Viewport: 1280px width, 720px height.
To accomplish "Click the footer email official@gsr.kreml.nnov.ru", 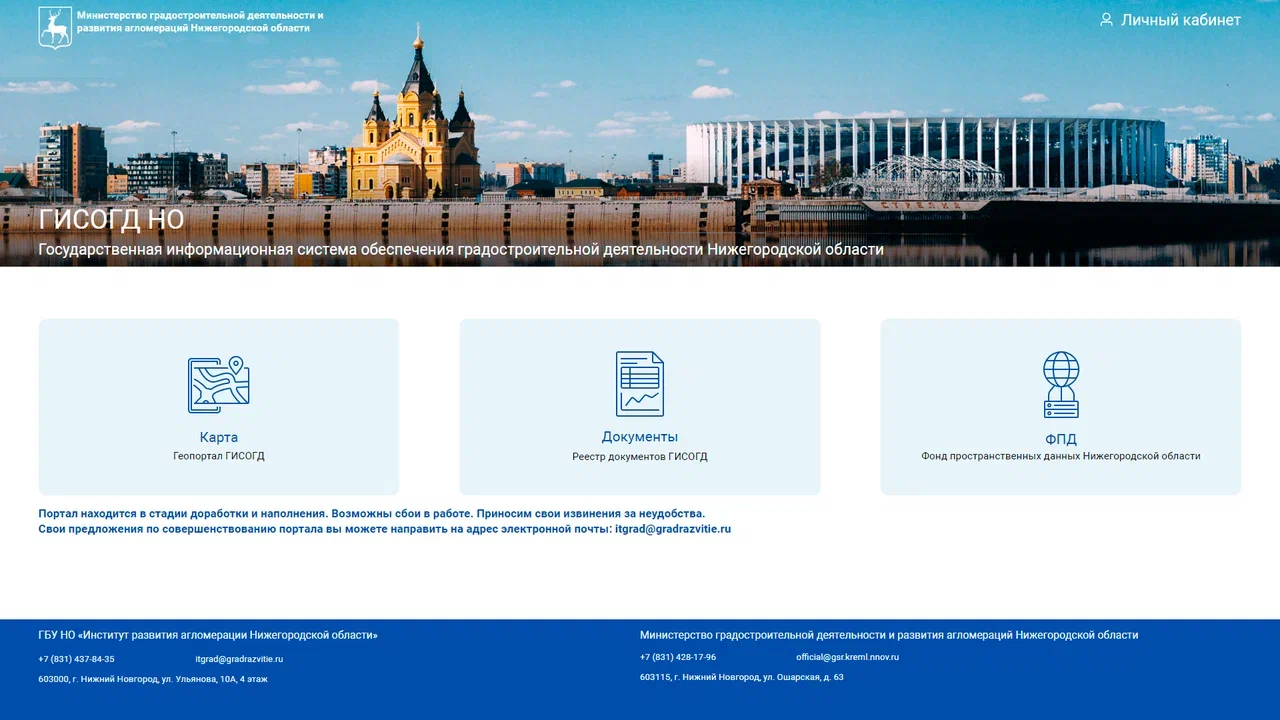I will click(847, 657).
